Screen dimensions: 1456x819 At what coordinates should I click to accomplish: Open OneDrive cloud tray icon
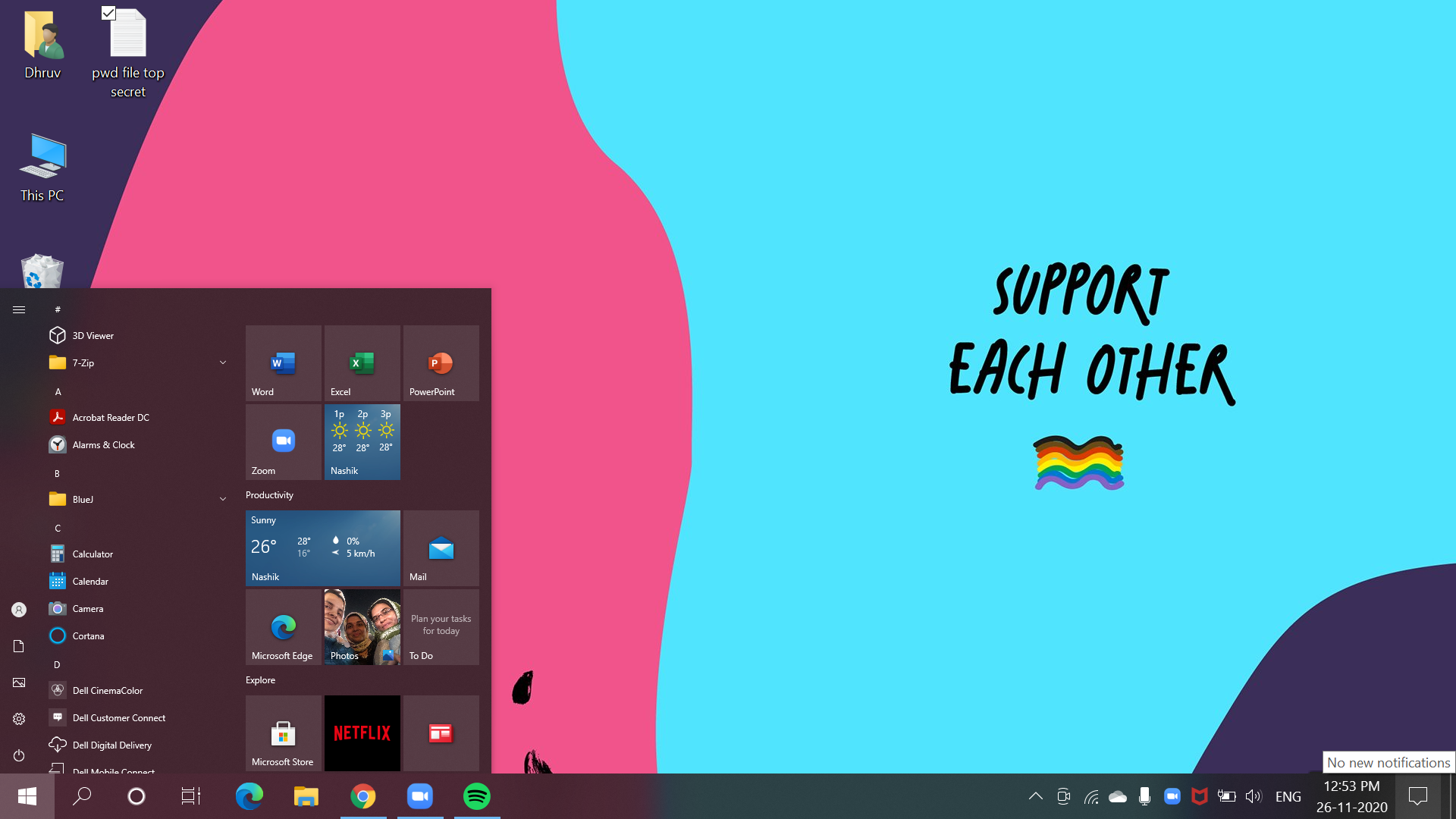(1118, 796)
